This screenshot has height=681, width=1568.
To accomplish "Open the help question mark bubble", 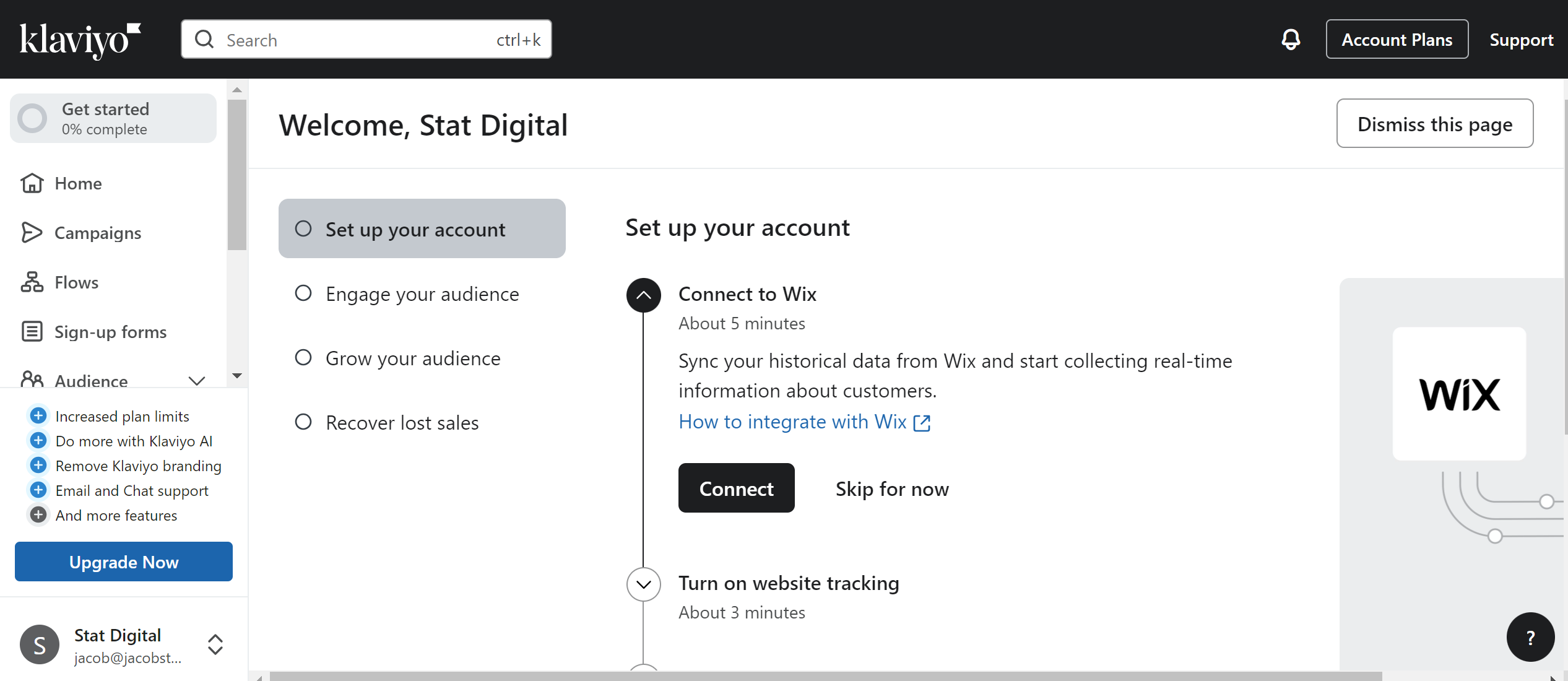I will [1530, 637].
